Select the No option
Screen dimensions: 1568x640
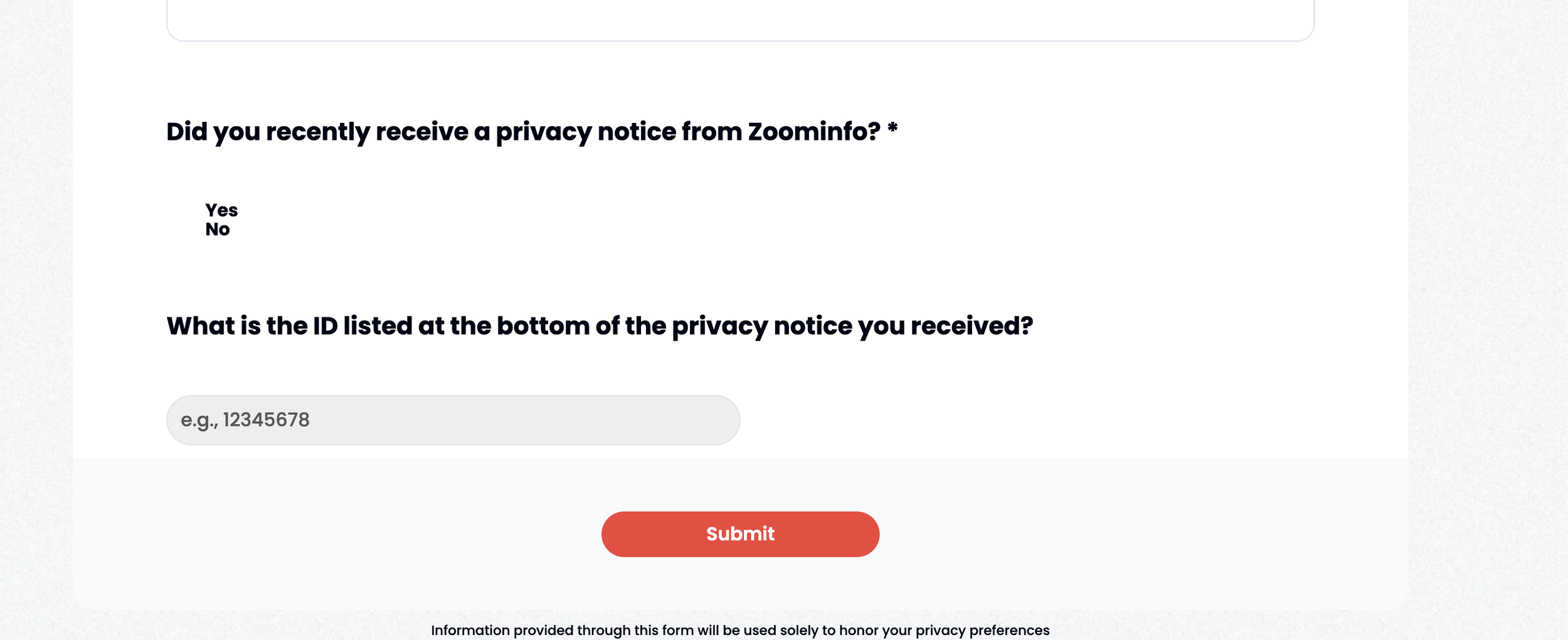217,230
